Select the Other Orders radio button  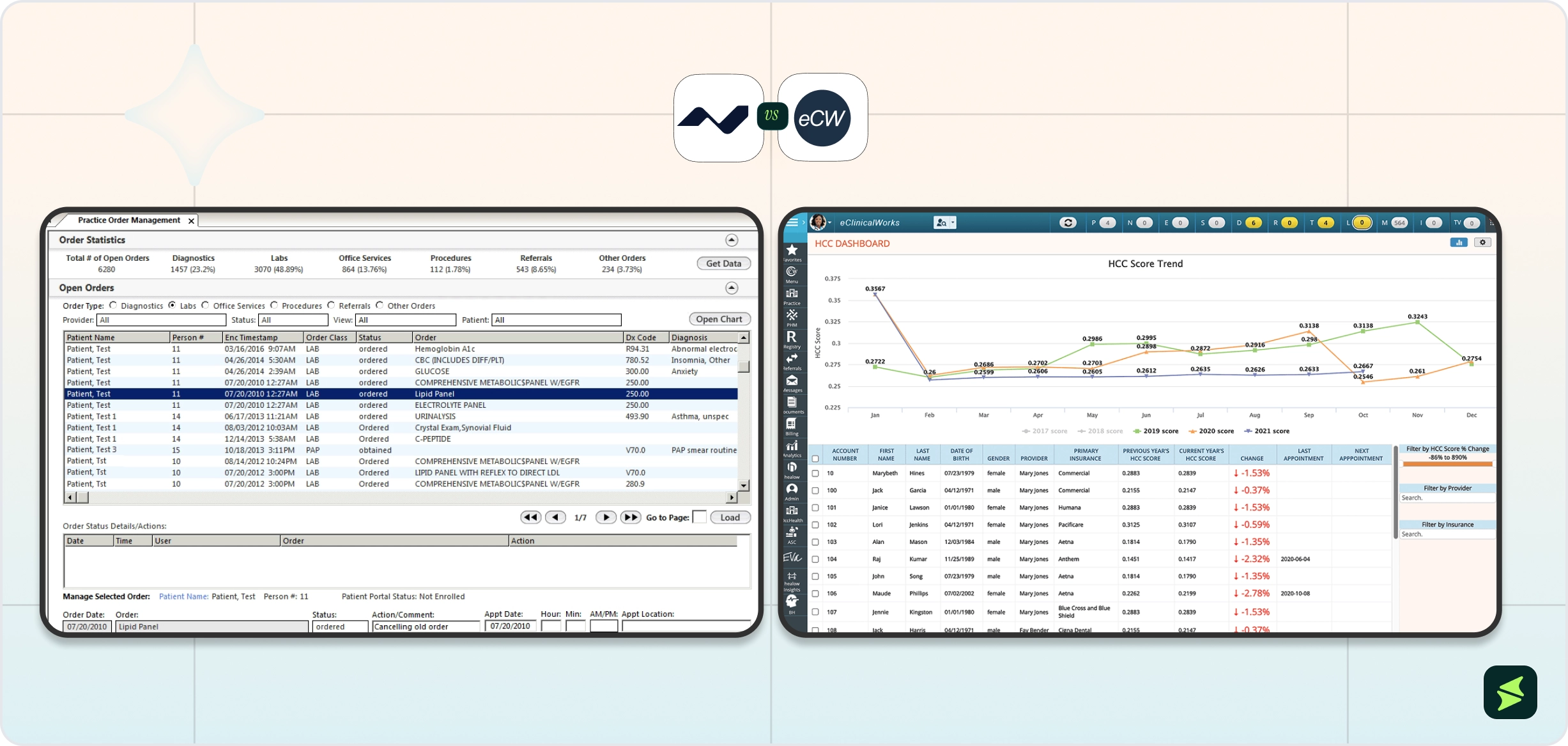tap(380, 306)
